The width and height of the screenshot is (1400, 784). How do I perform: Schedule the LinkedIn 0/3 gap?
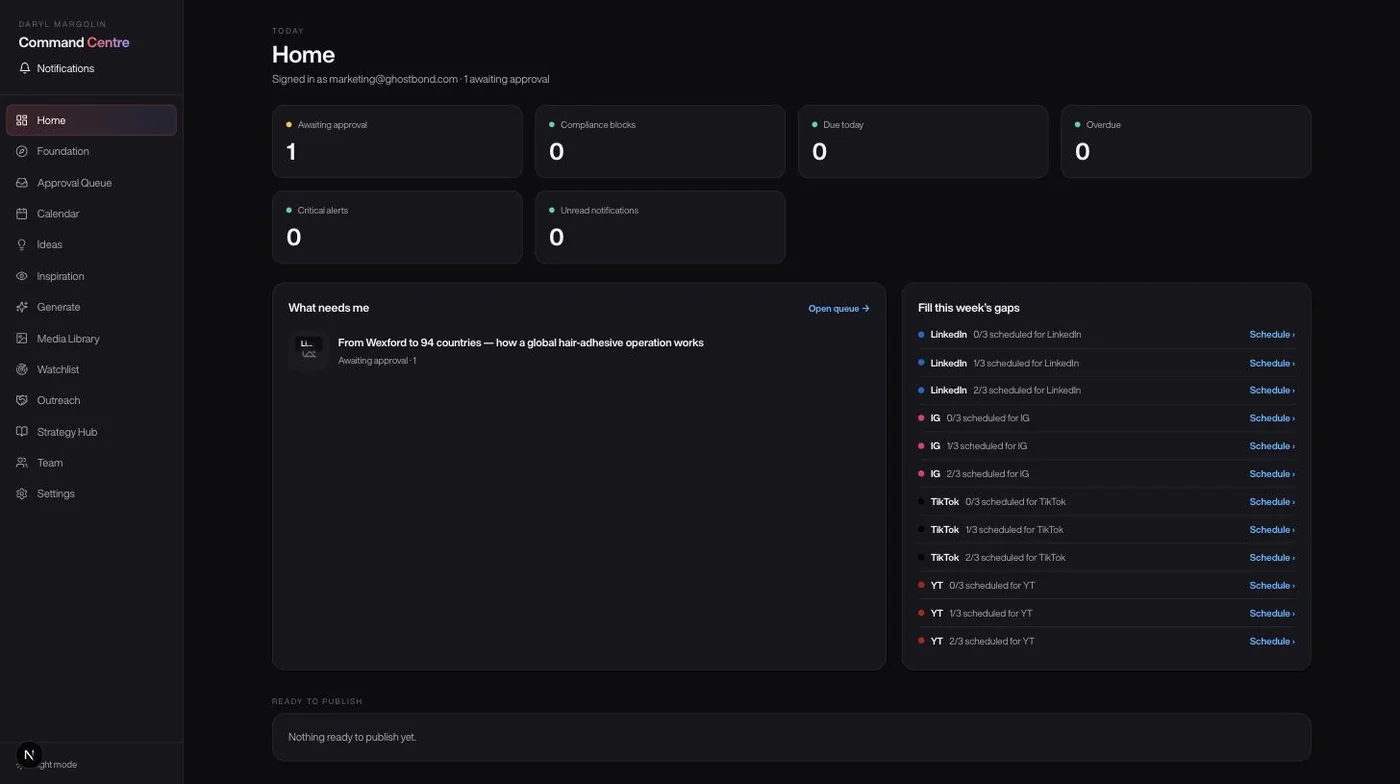pos(1272,335)
